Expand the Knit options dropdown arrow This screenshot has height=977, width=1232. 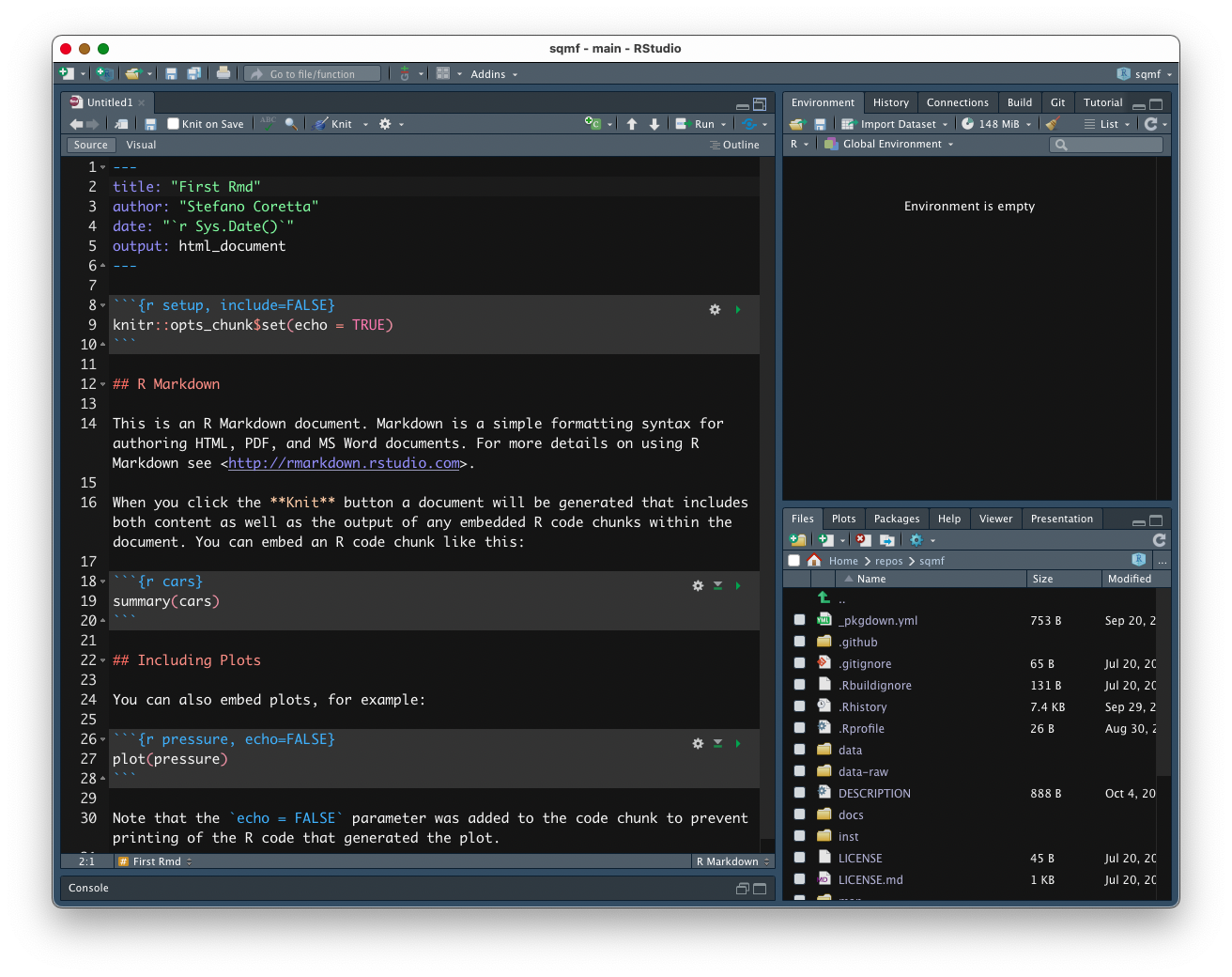pyautogui.click(x=365, y=124)
